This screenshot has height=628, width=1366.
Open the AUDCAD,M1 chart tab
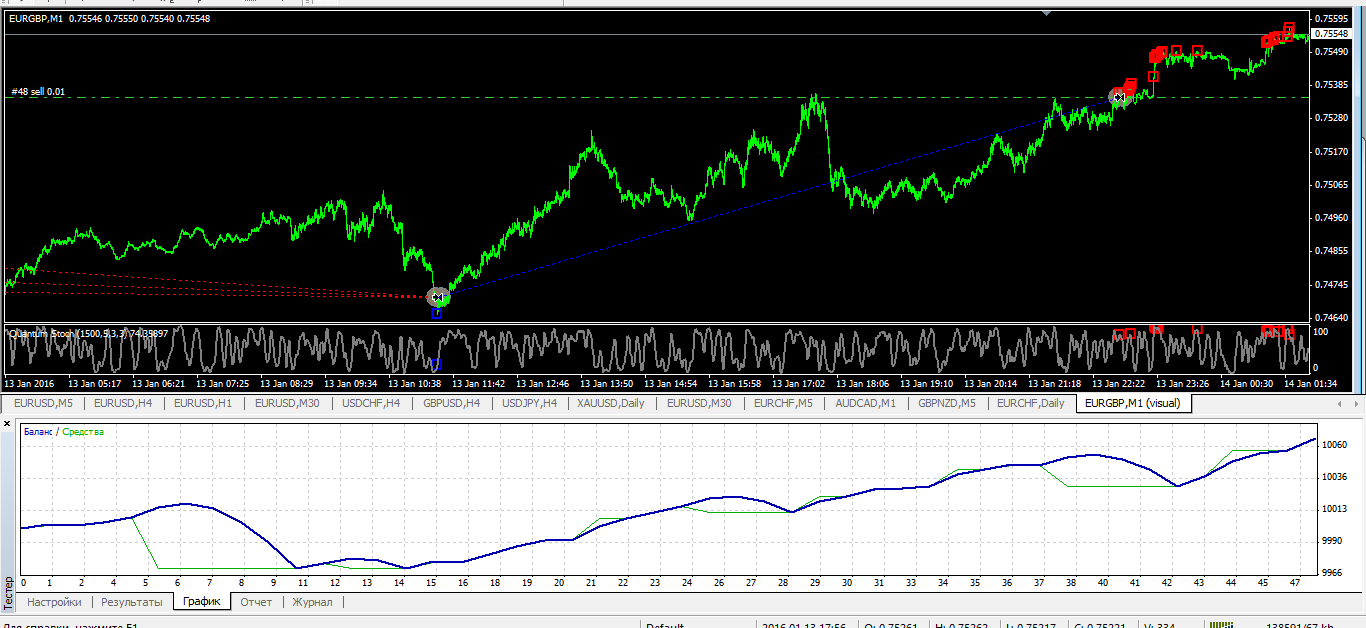(x=866, y=403)
